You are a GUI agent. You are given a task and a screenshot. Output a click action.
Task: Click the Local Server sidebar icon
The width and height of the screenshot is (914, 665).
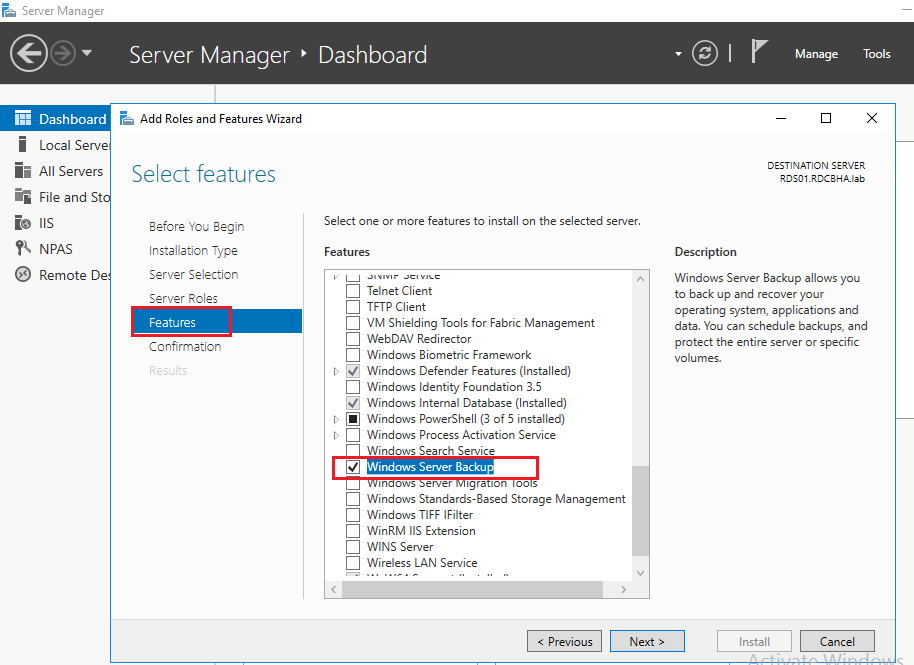click(x=22, y=145)
